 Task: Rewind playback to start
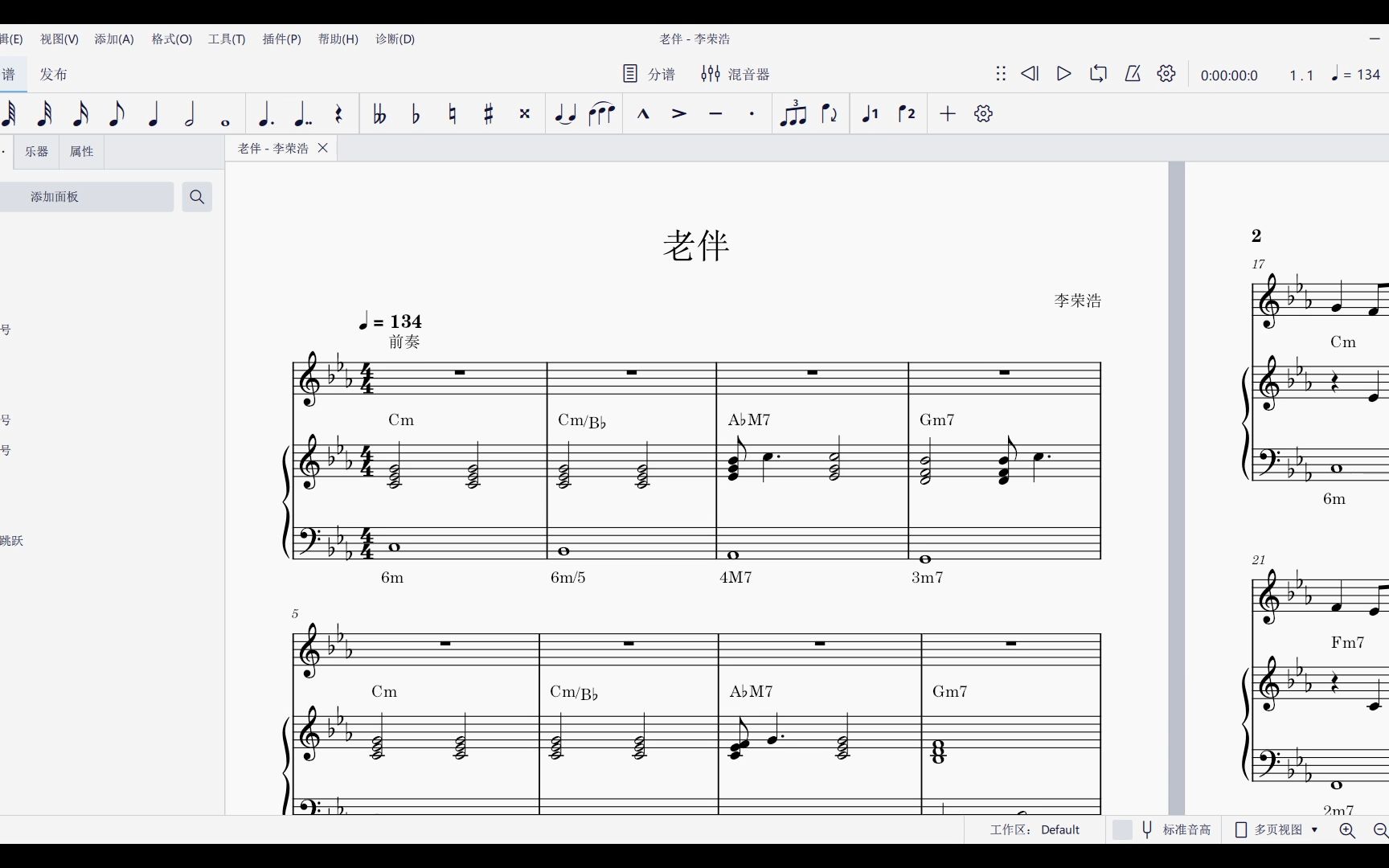tap(1030, 74)
